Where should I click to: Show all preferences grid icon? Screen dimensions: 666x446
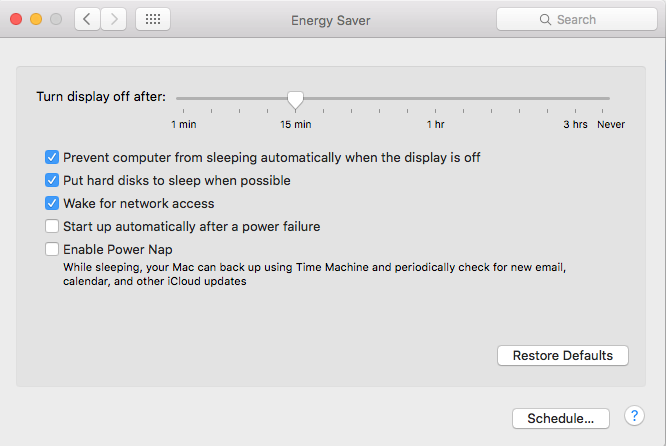coord(153,20)
